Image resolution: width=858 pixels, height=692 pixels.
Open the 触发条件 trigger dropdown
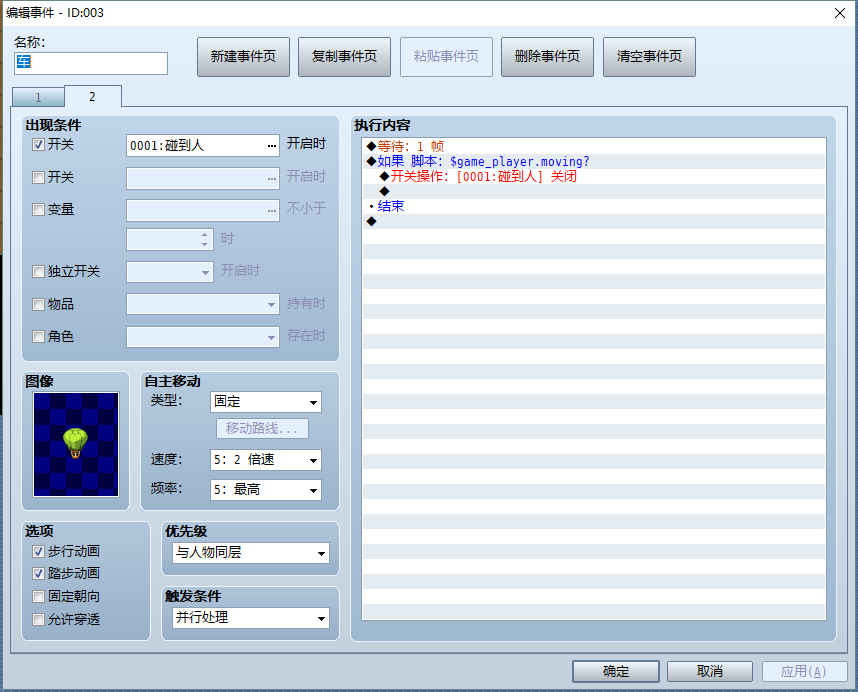251,618
